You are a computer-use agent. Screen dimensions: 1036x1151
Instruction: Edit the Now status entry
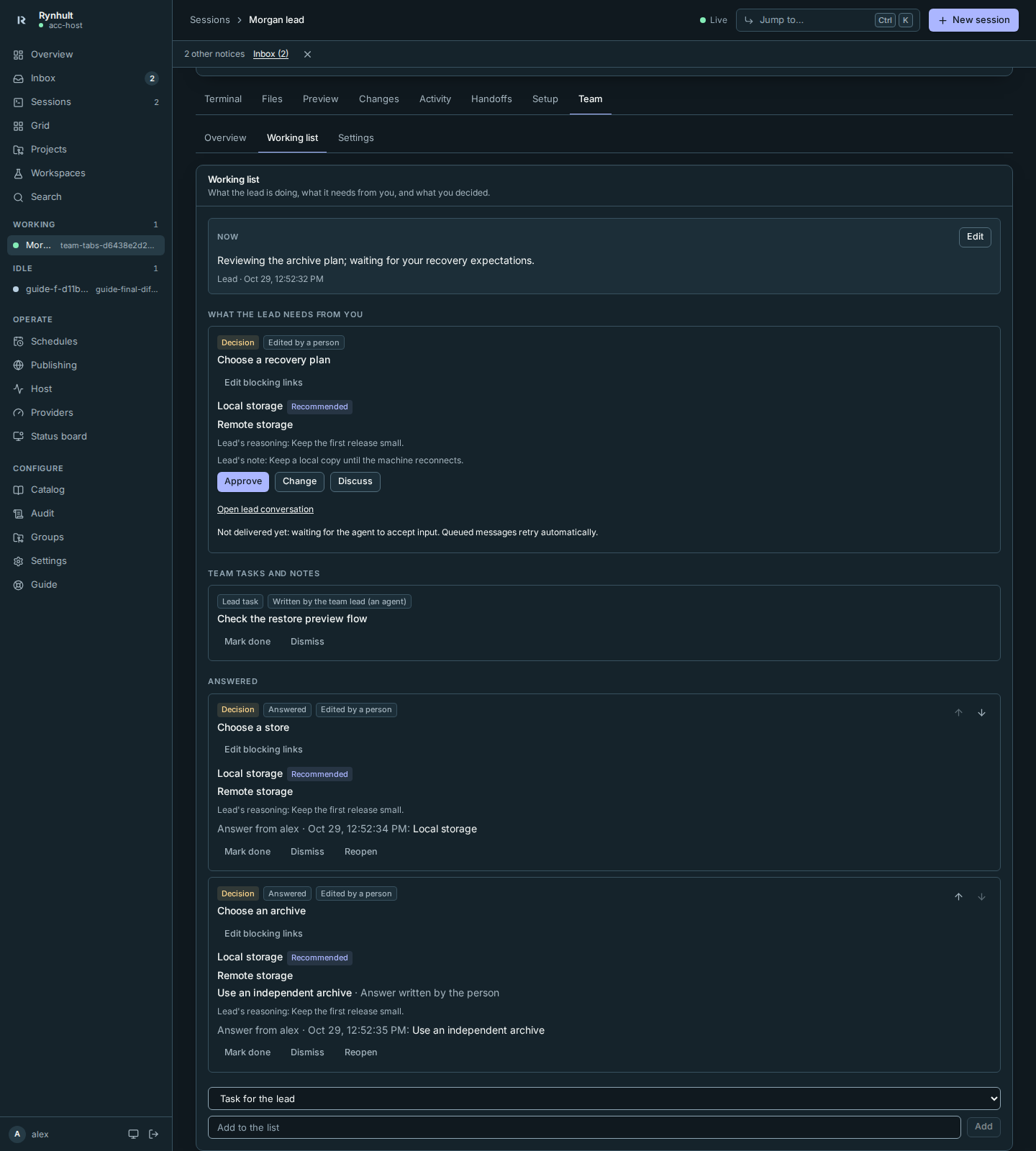pyautogui.click(x=975, y=237)
